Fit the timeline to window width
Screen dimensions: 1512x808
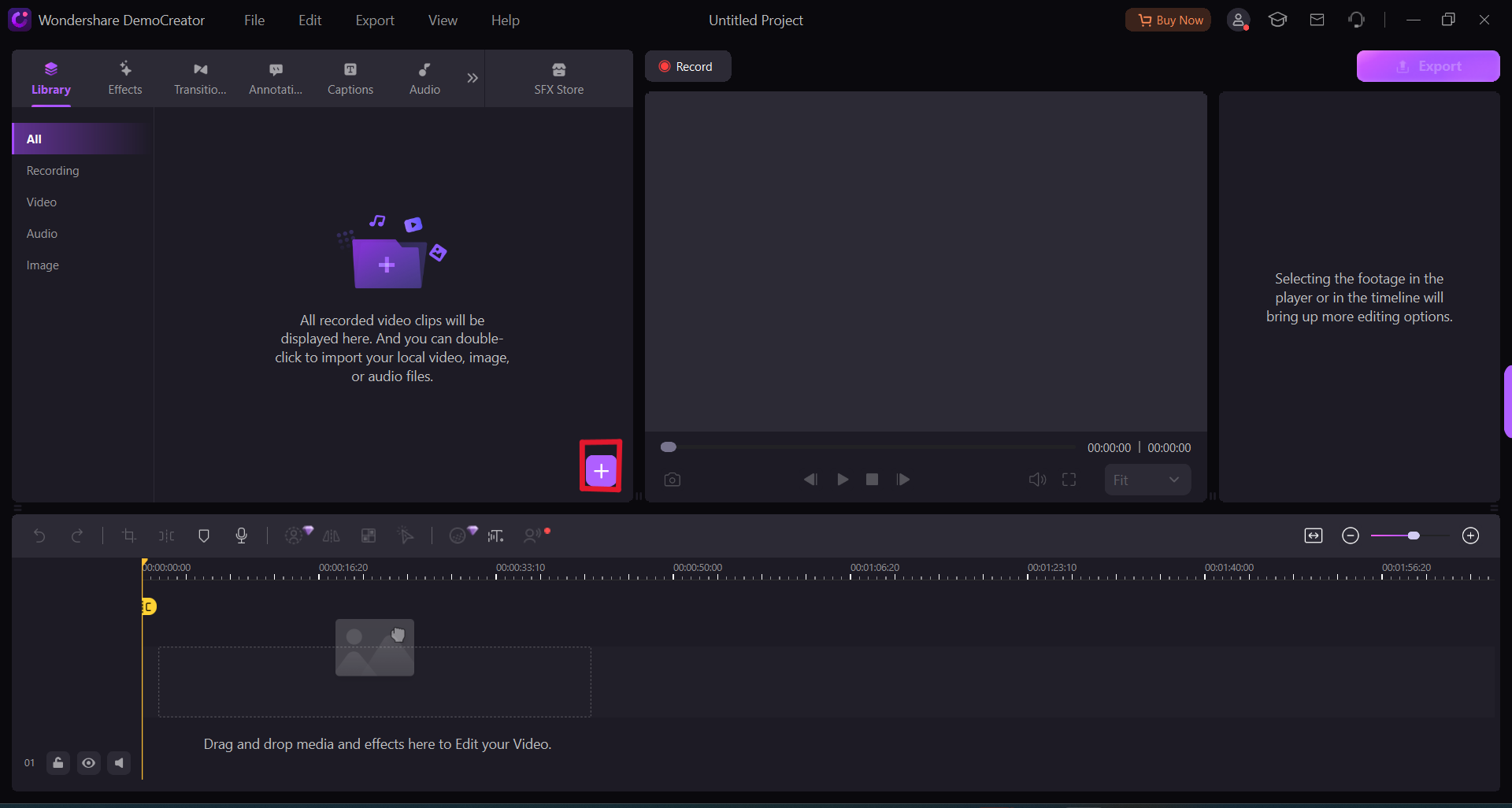pos(1314,536)
